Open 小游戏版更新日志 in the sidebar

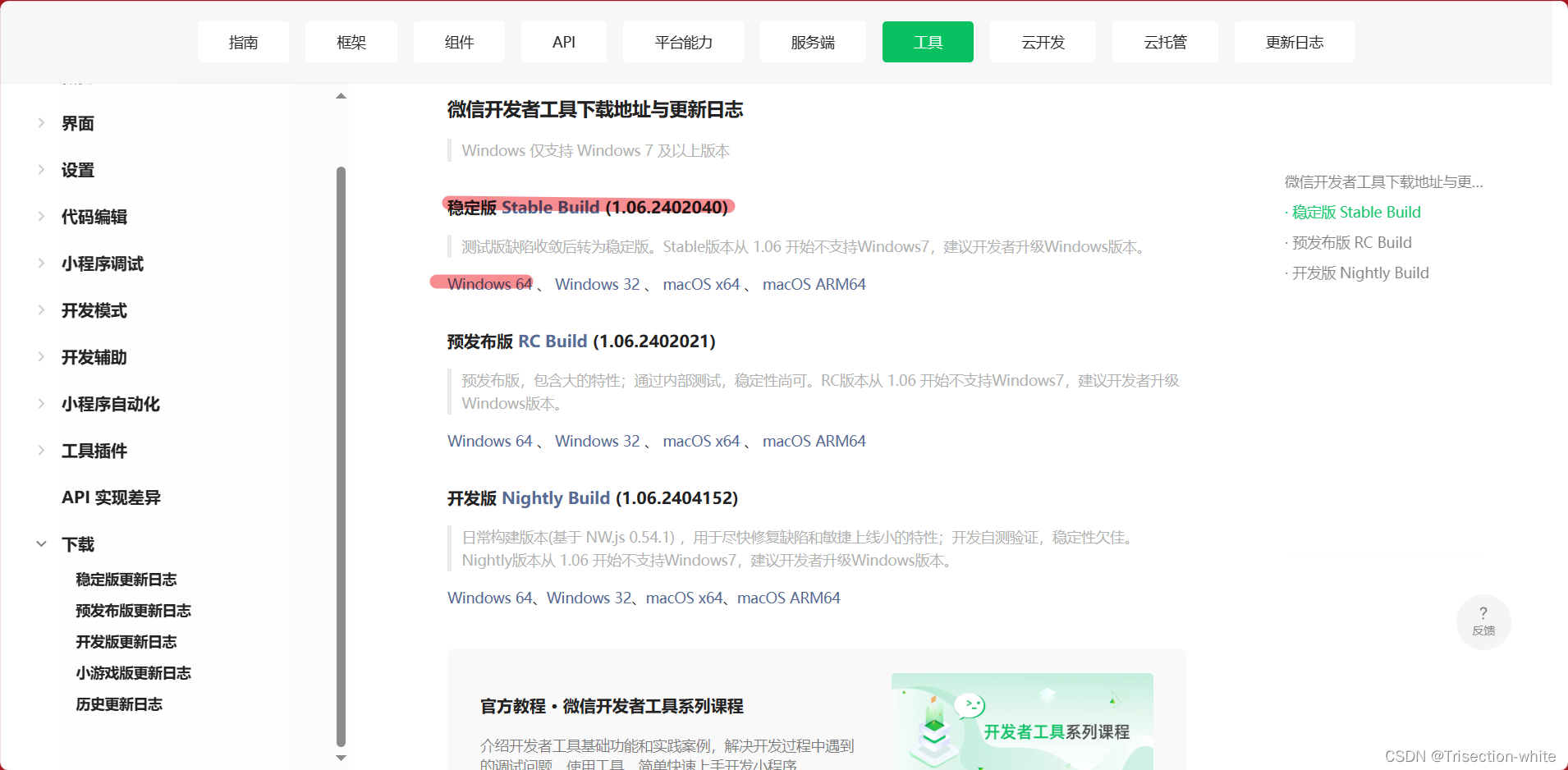point(133,673)
